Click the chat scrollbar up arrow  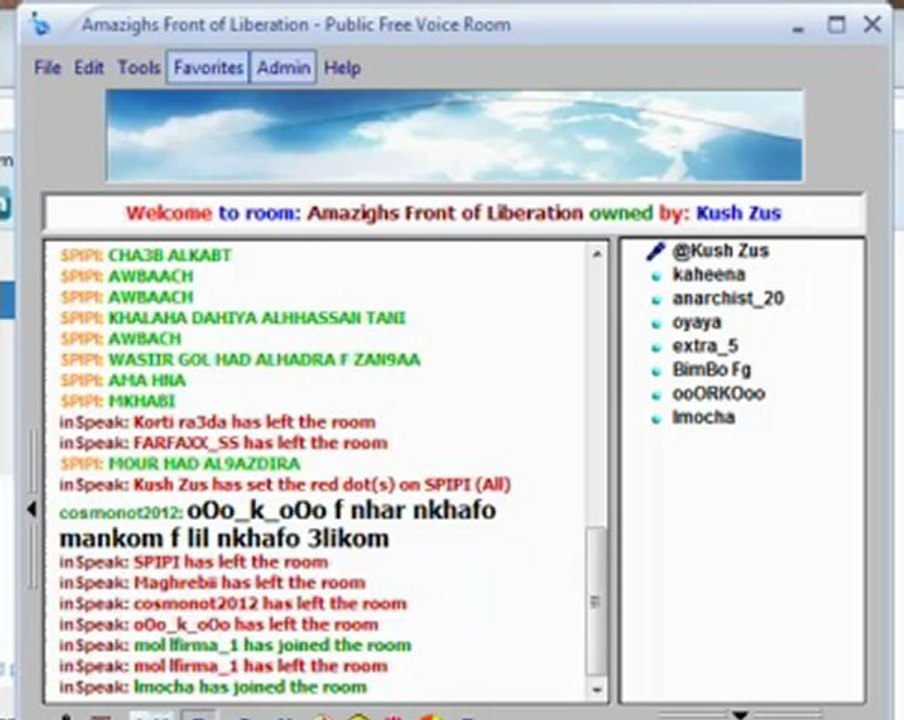click(597, 254)
